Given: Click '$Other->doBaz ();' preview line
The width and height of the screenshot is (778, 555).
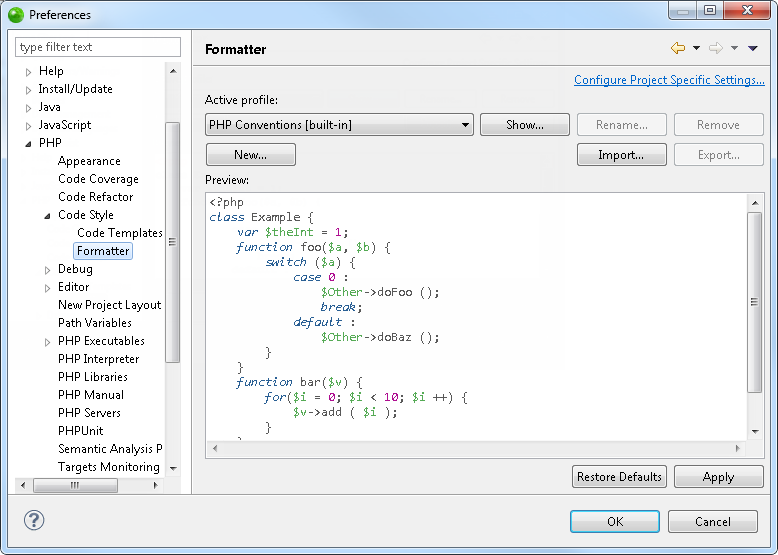Looking at the screenshot, I should 380,337.
